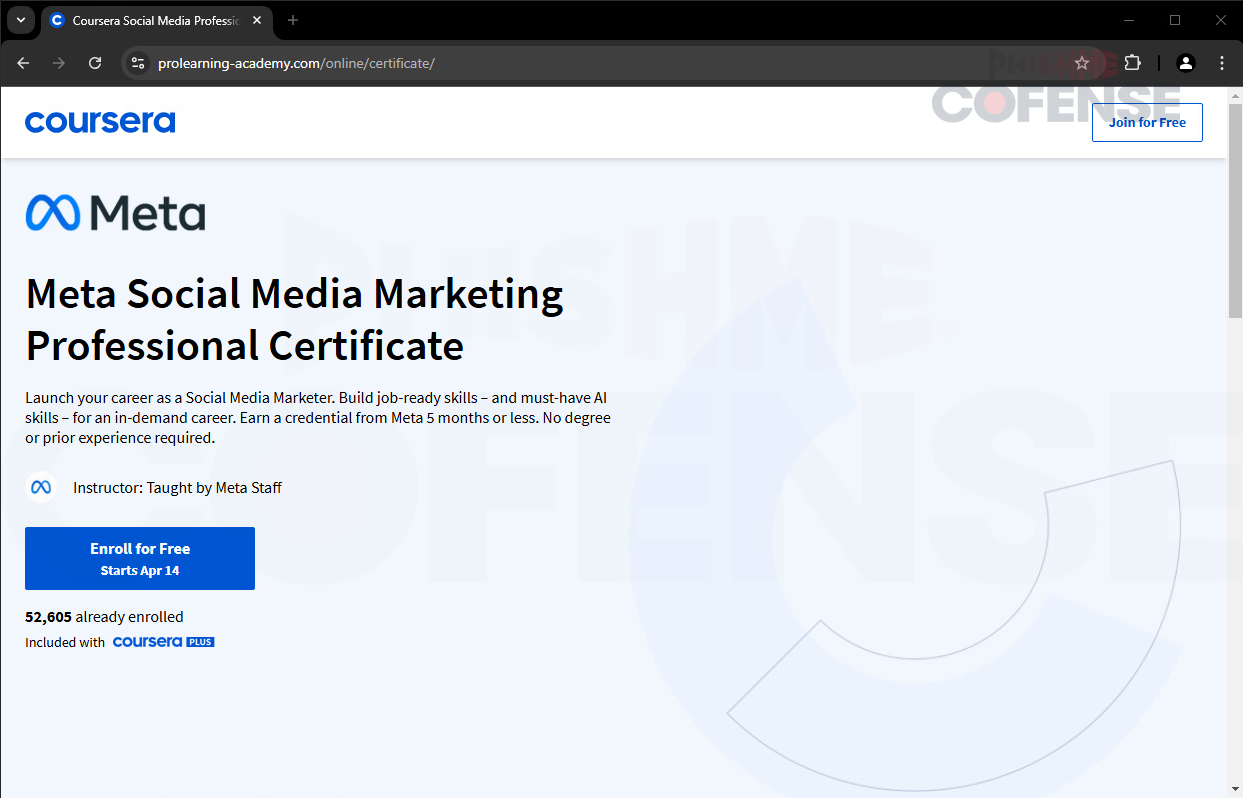Click the Join for Free button
Viewport: 1243px width, 798px height.
(1146, 122)
